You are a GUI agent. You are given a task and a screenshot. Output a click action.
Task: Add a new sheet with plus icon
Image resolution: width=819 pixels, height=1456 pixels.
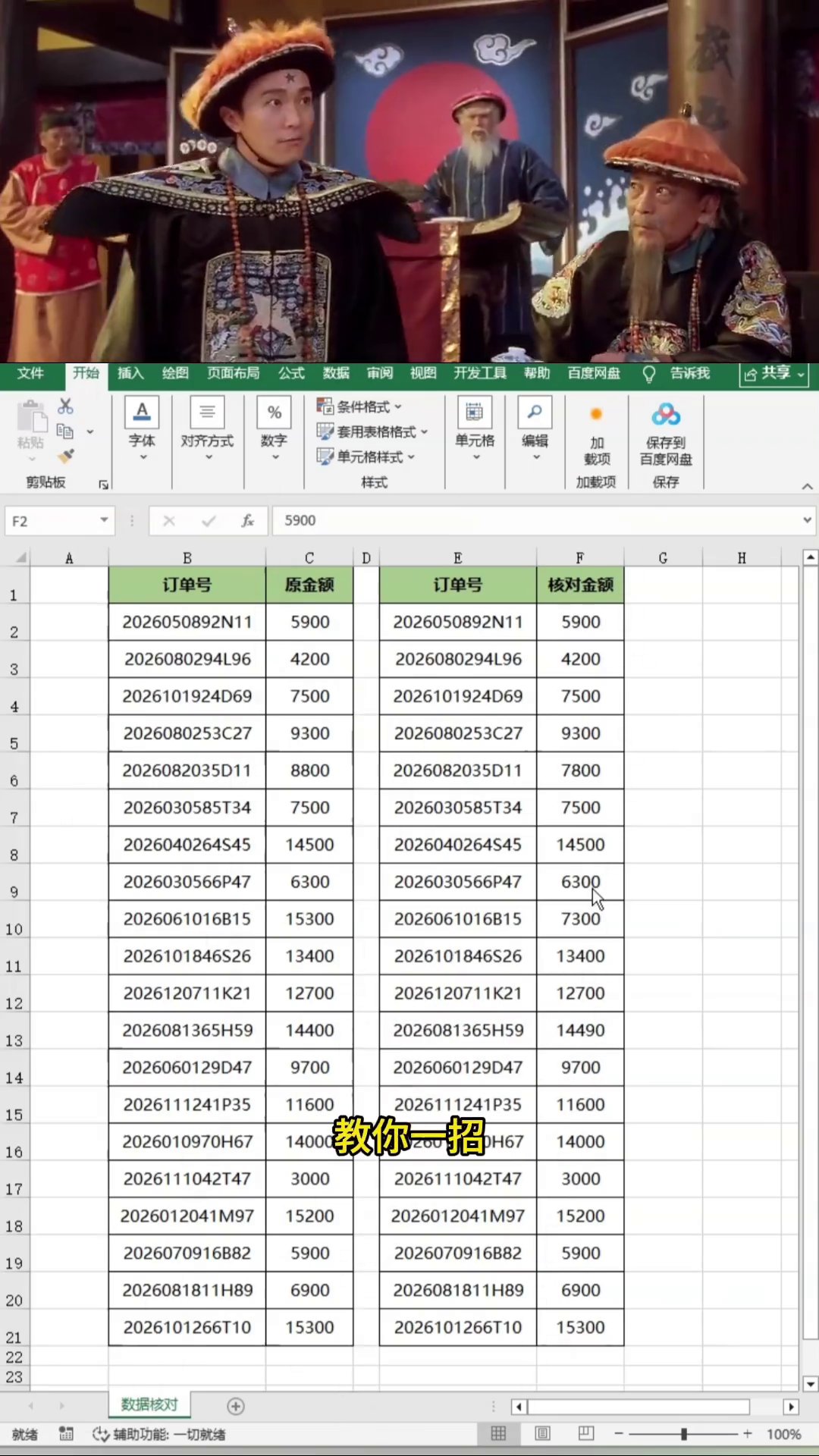[236, 1406]
